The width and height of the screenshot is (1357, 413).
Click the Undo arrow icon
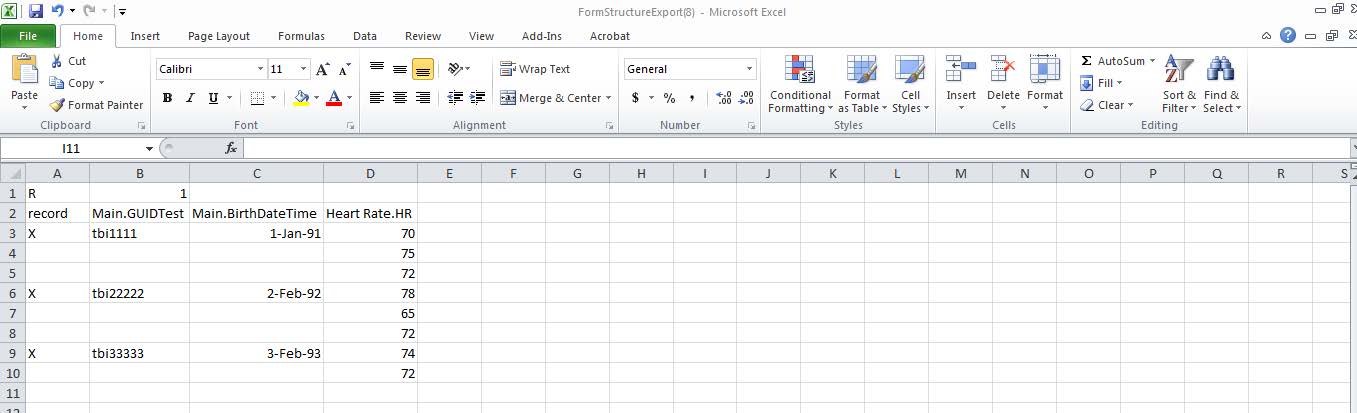57,12
